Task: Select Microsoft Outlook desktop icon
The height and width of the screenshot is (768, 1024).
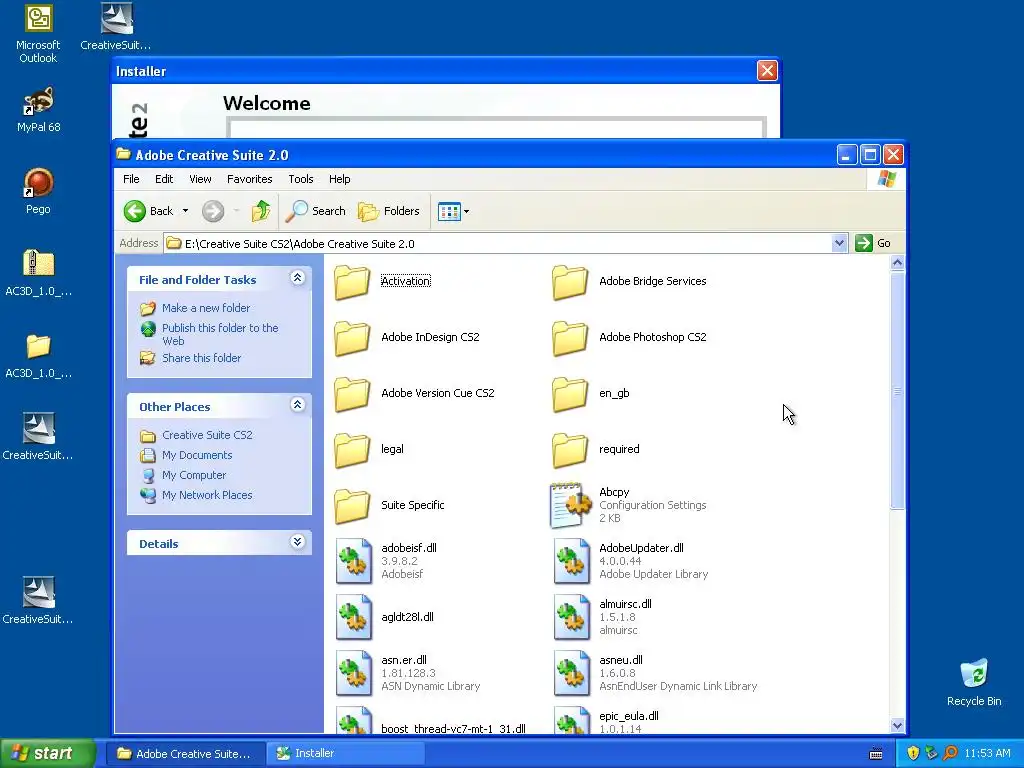Action: pyautogui.click(x=38, y=34)
